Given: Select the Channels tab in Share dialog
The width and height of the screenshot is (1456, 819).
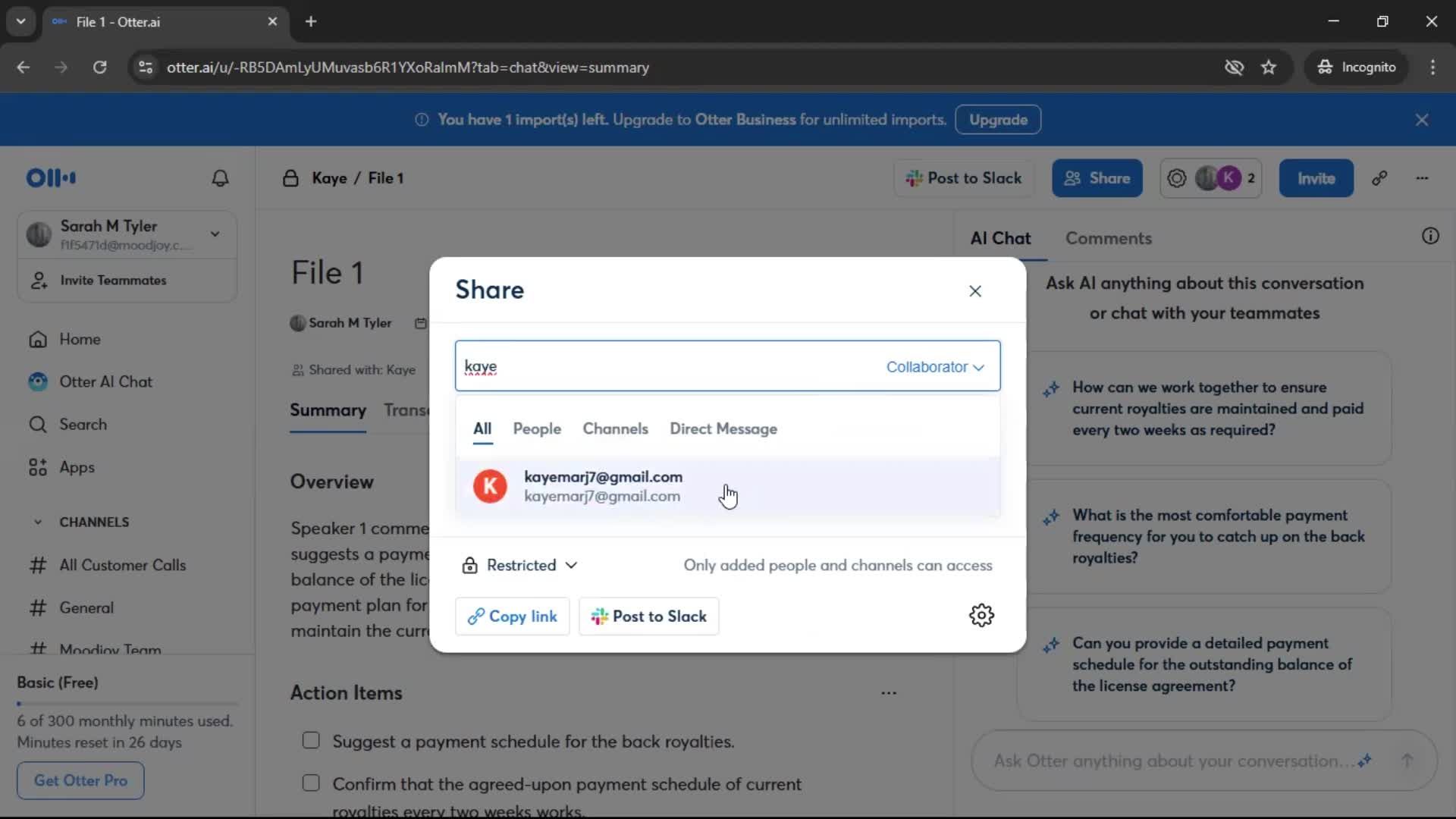Looking at the screenshot, I should point(615,429).
